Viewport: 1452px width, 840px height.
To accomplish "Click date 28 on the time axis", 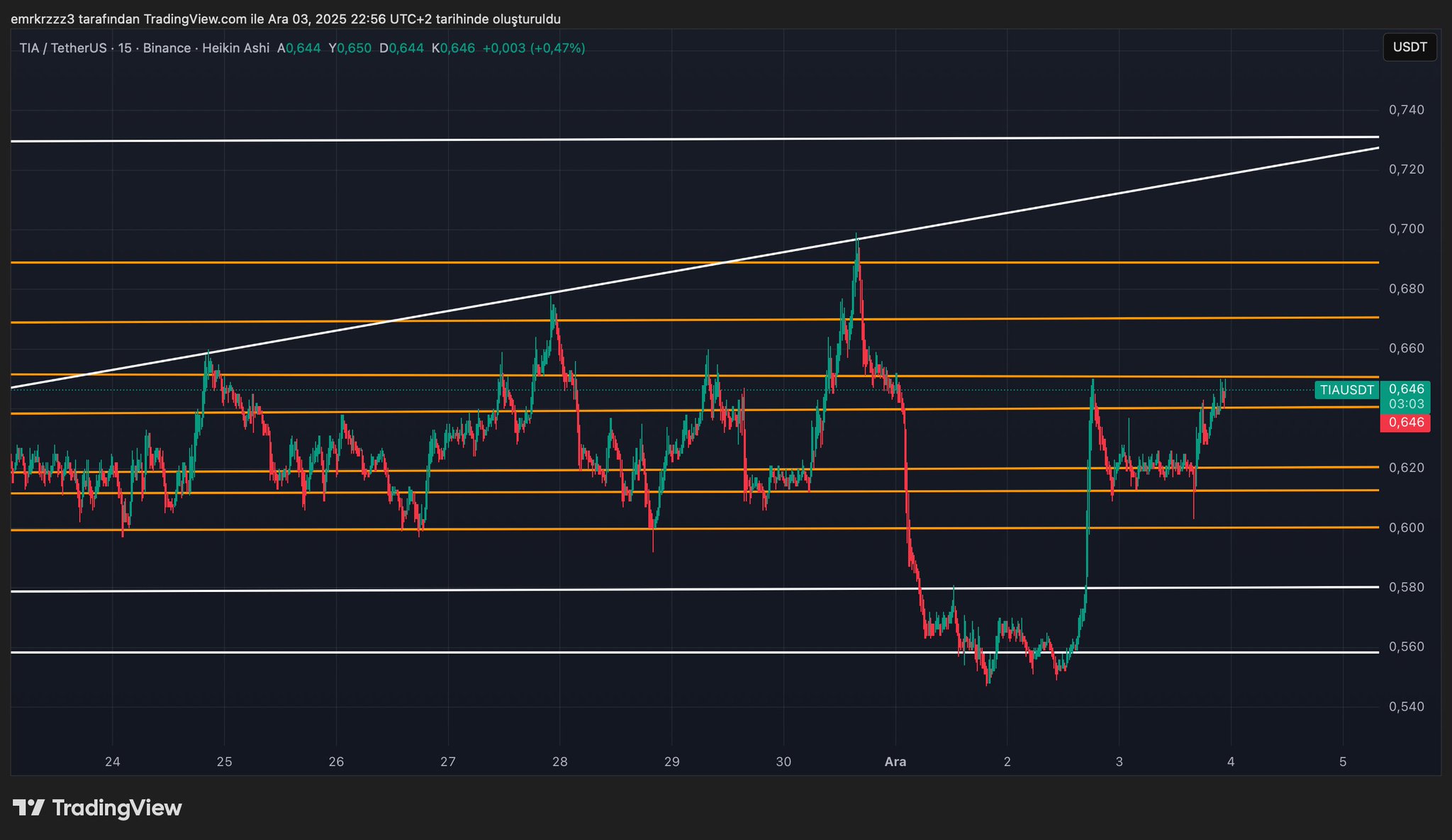I will [559, 762].
